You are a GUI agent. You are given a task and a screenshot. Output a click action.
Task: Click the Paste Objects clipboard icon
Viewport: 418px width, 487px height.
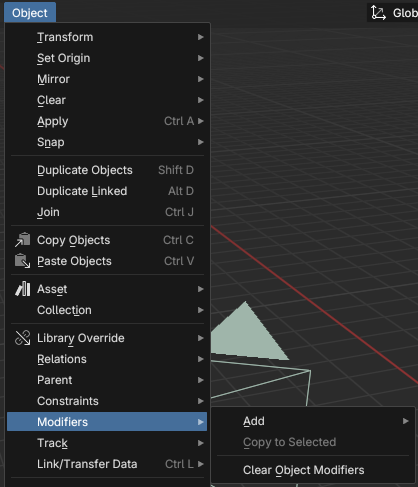(22, 261)
